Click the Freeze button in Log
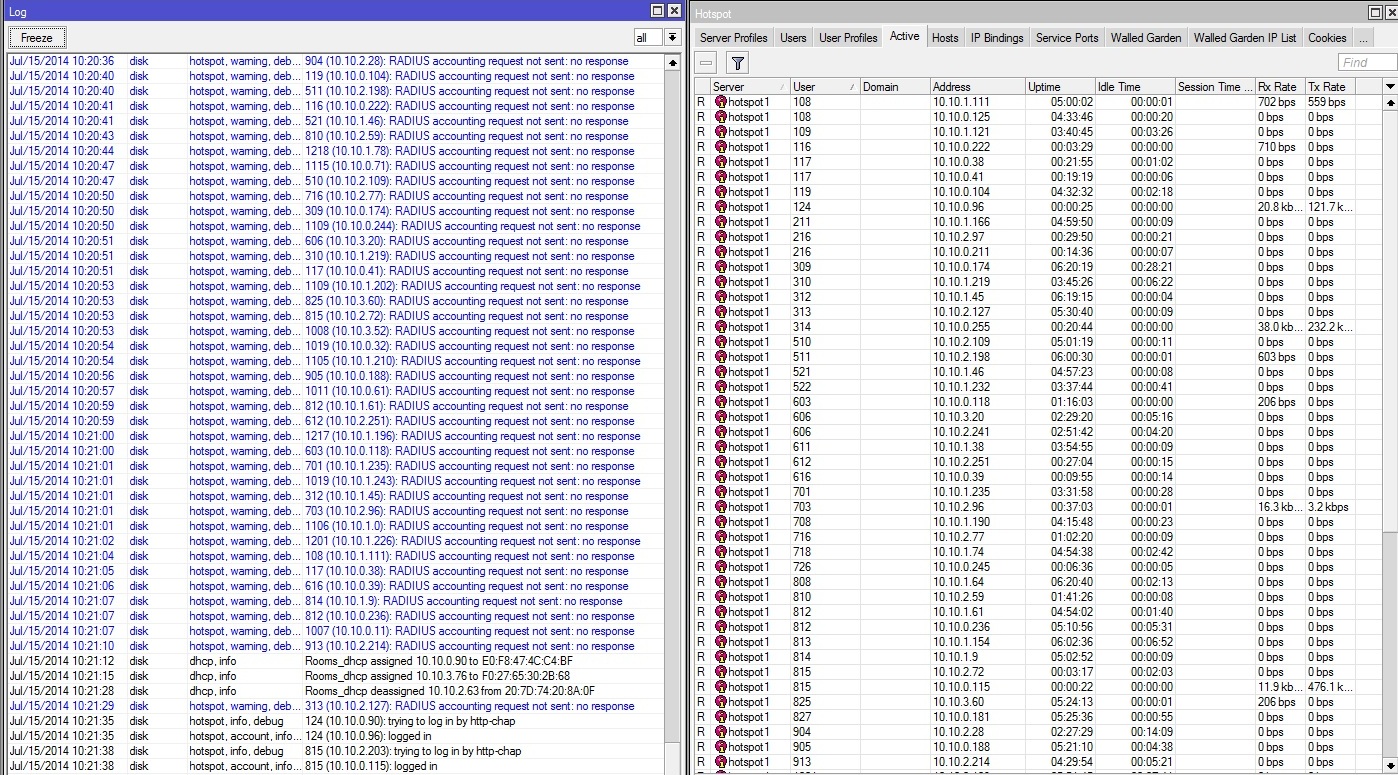Screen dimensions: 1398x775 (37, 38)
